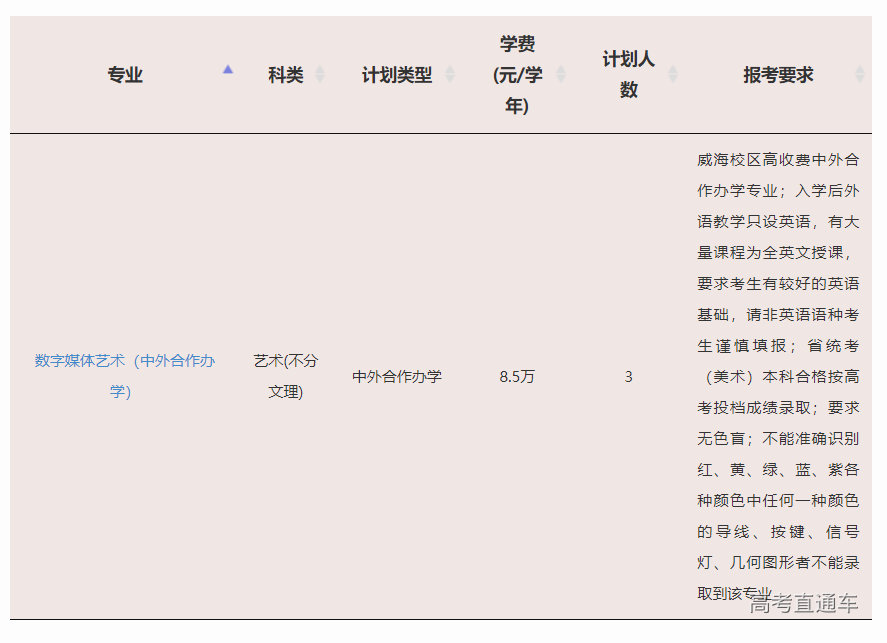Click the planned enrollment number 3
Image resolution: width=887 pixels, height=643 pixels.
628,377
